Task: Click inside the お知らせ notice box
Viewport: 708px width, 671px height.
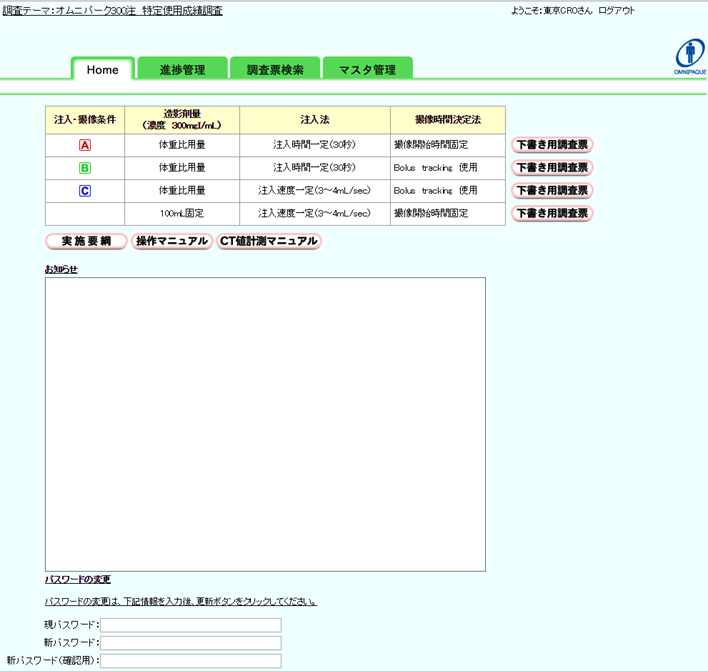Action: click(266, 424)
